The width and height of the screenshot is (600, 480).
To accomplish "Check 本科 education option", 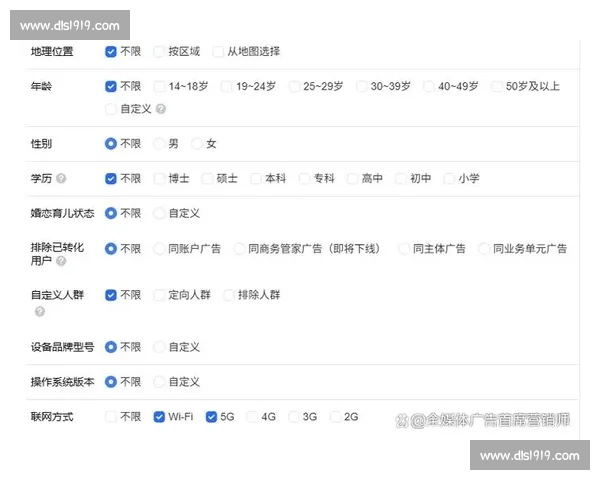I will 256,179.
